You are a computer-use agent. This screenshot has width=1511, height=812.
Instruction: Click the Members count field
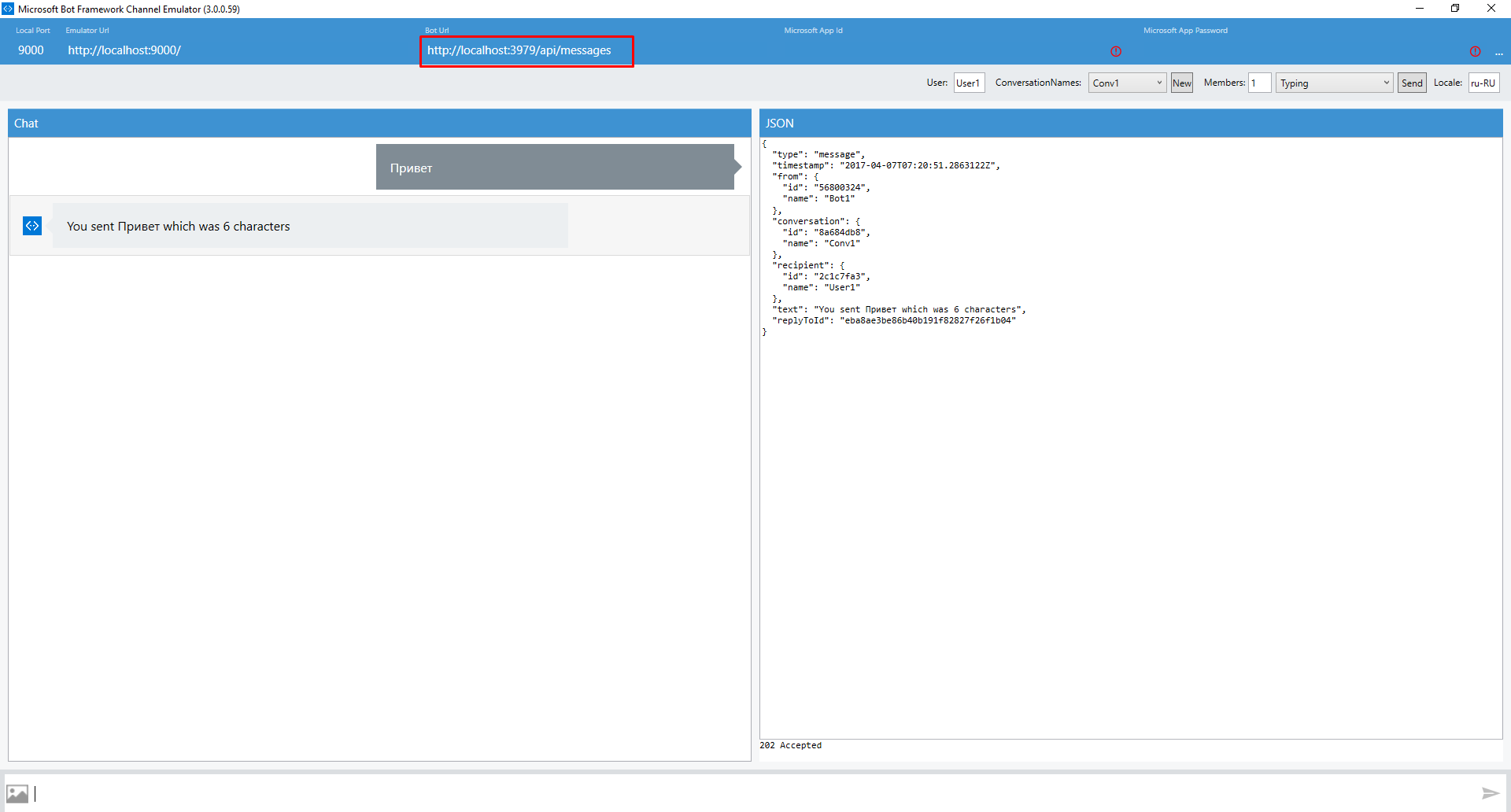click(x=1259, y=83)
